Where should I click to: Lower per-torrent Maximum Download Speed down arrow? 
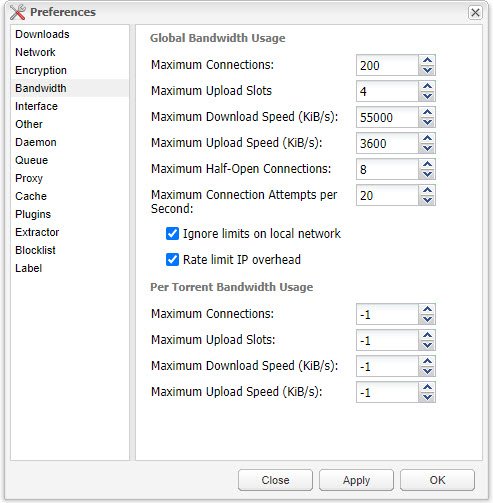pos(427,371)
